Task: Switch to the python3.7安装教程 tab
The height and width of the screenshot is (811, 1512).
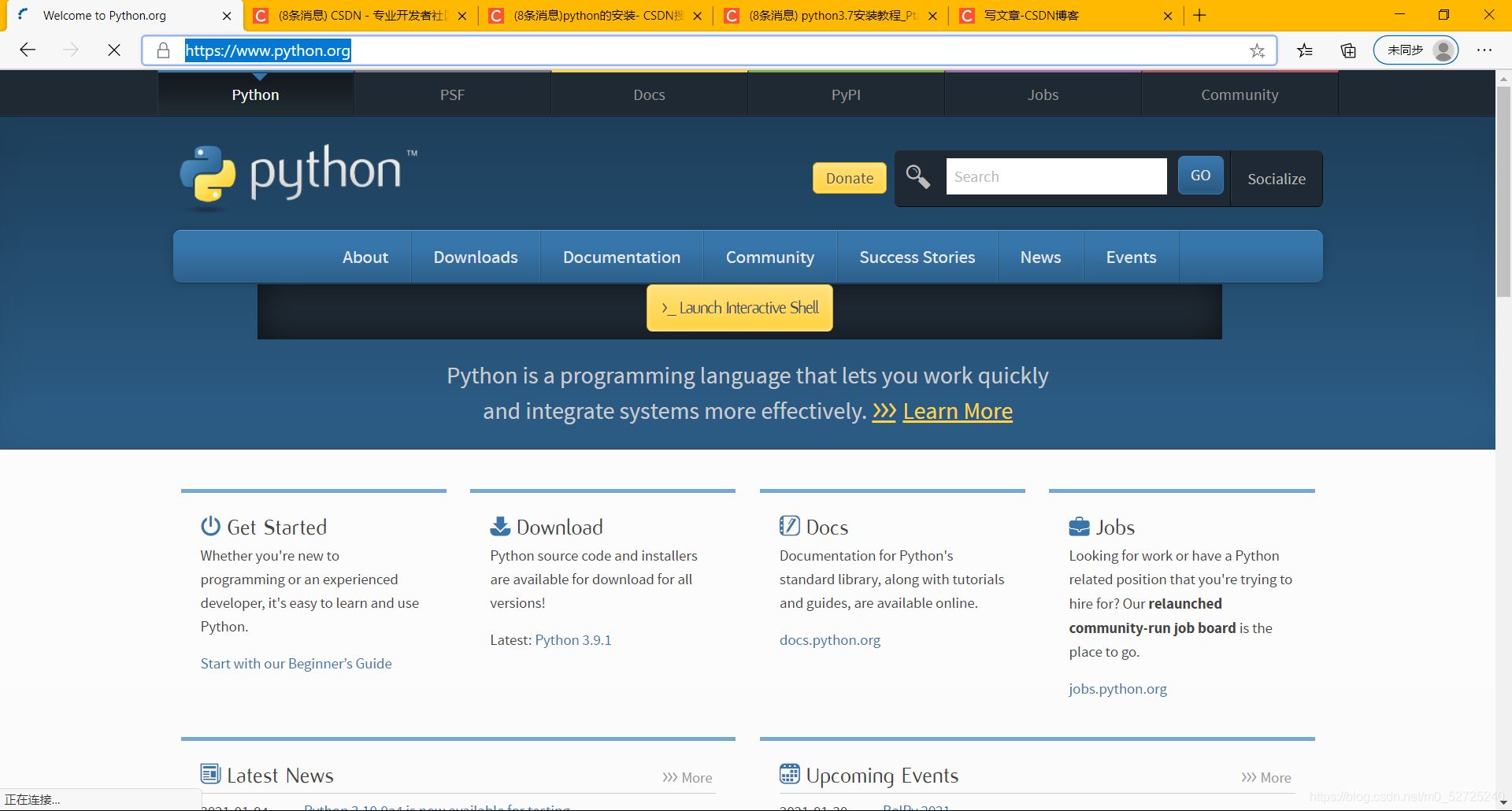Action: click(x=832, y=16)
